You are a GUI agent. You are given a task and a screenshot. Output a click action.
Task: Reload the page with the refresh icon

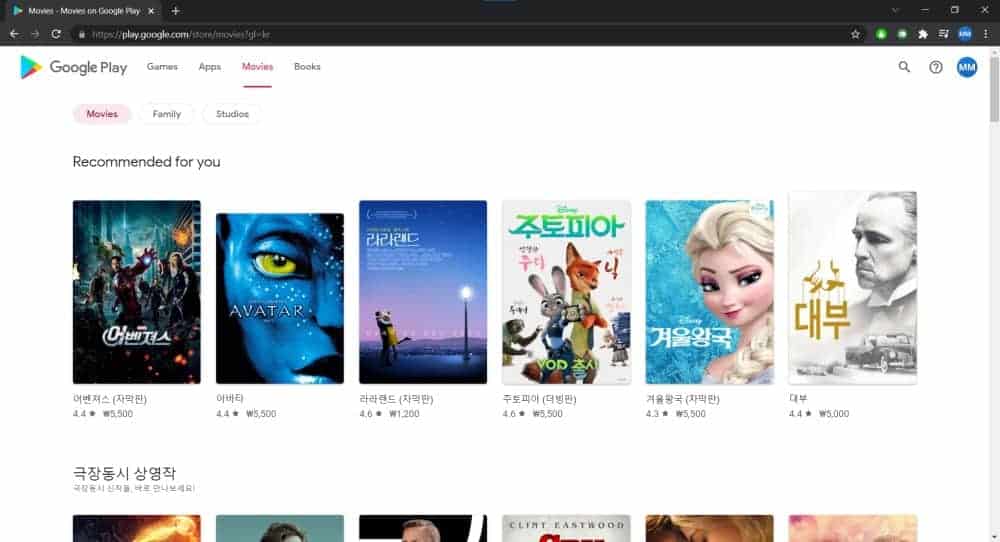pyautogui.click(x=56, y=34)
